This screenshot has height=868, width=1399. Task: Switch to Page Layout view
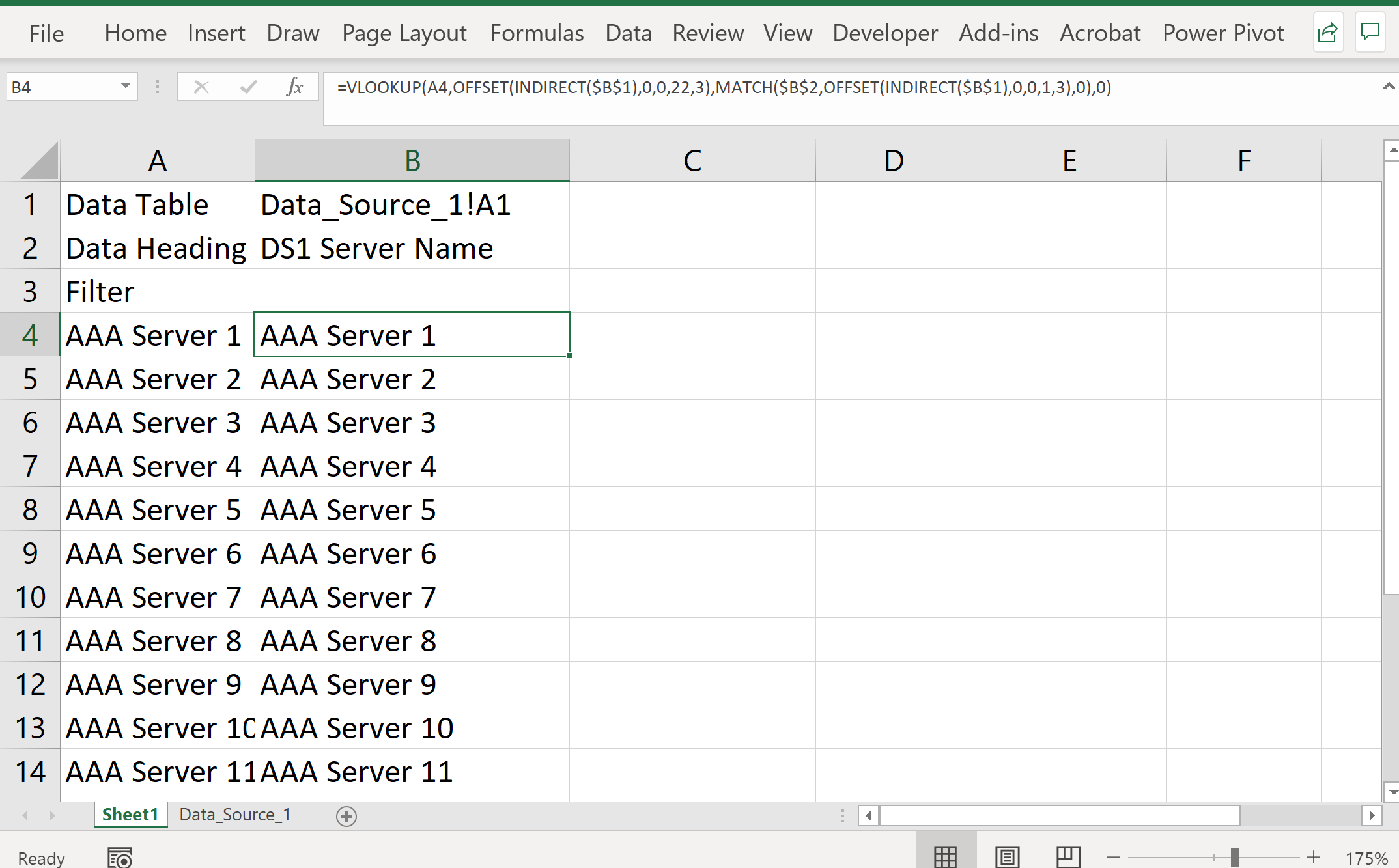coord(1007,856)
